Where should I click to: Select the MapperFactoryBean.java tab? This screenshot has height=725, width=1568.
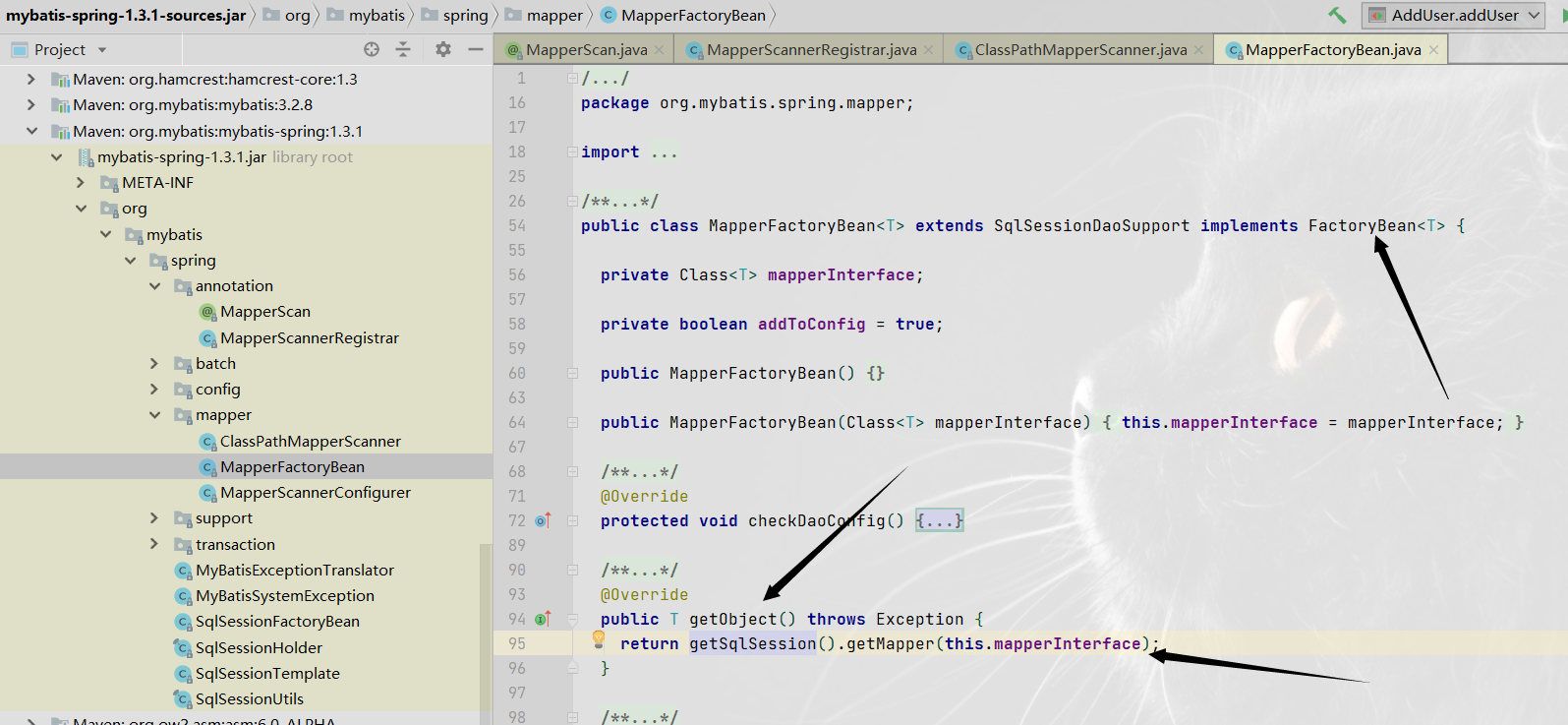(x=1333, y=49)
